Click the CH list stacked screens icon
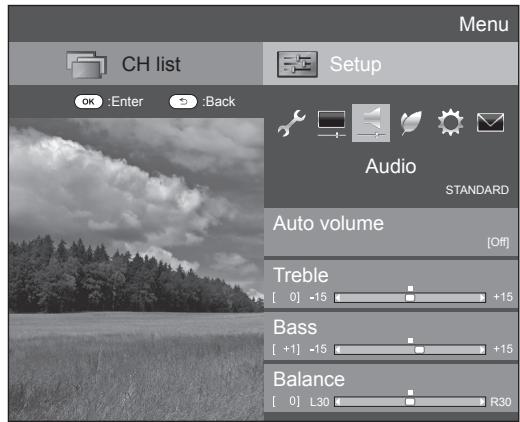 (x=86, y=64)
